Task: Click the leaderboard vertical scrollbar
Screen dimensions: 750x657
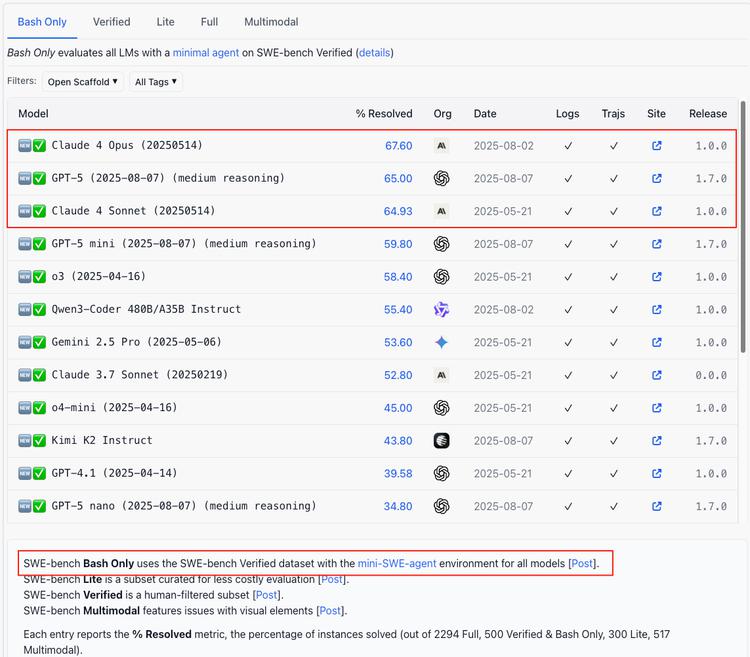Action: [x=742, y=225]
